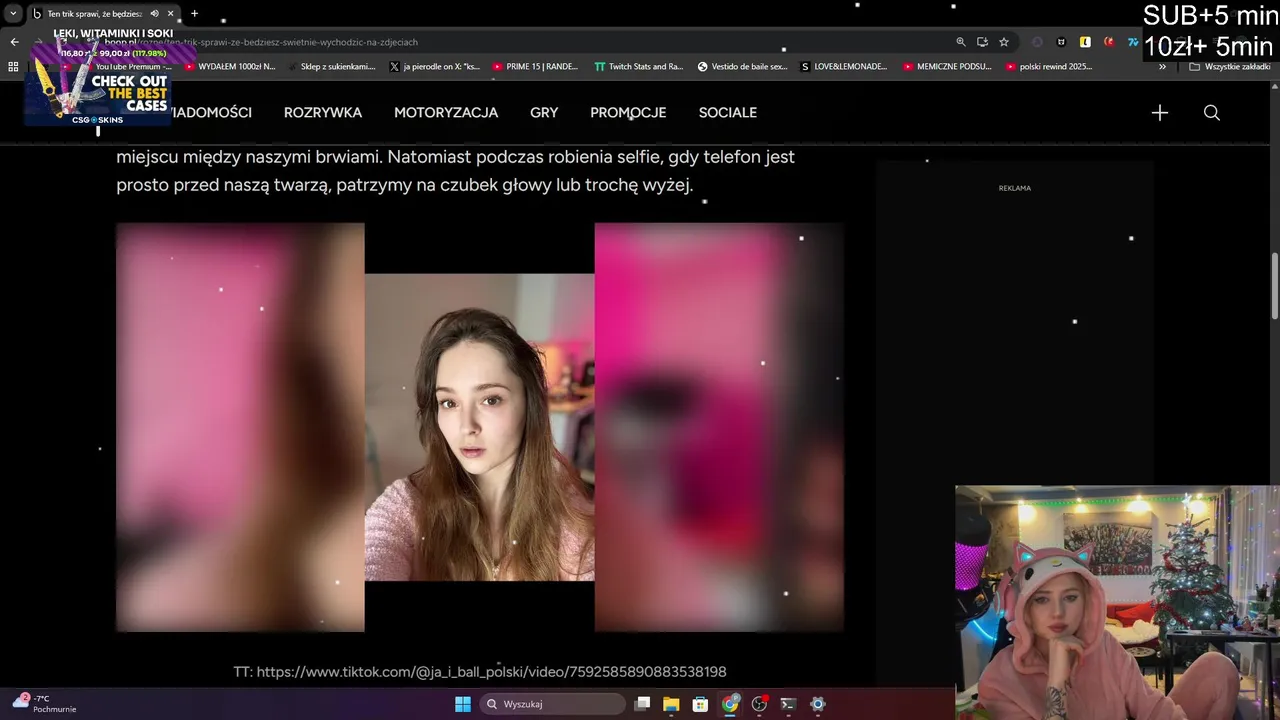Open the 'ja pierdole on X' bookmark
The width and height of the screenshot is (1280, 720).
click(x=435, y=67)
